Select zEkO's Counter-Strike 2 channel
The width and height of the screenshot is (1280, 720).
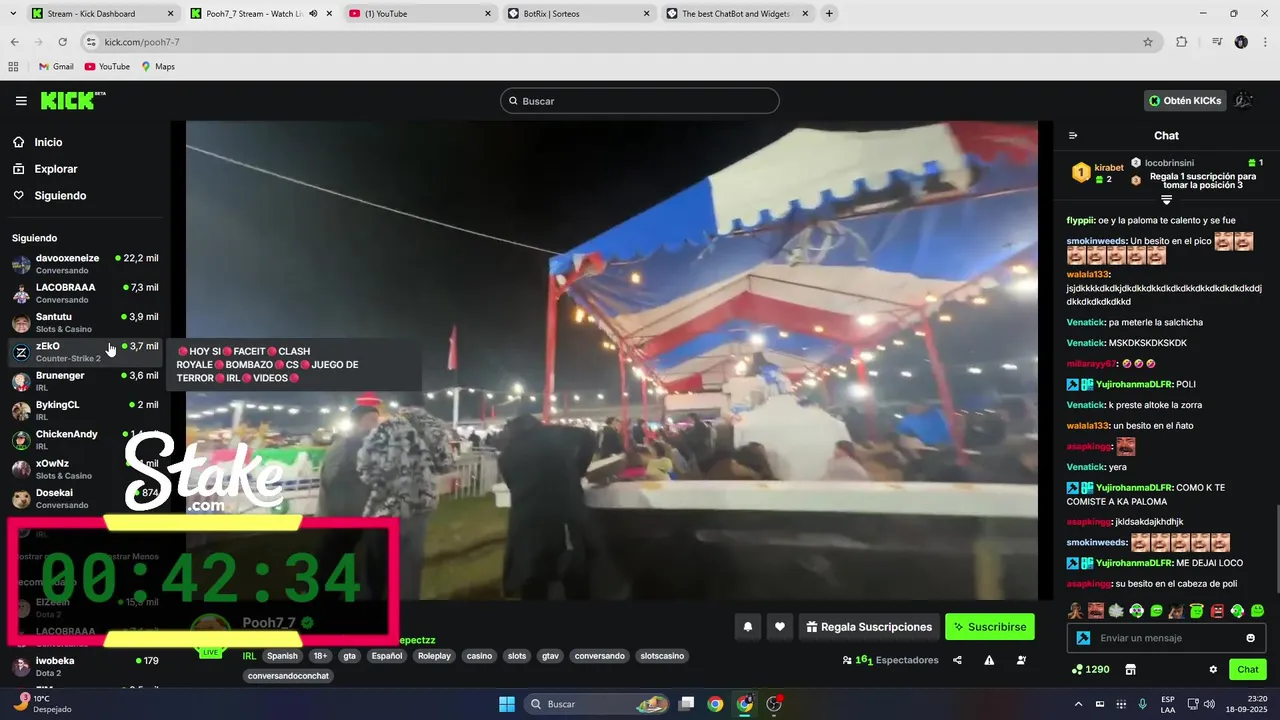pyautogui.click(x=85, y=351)
